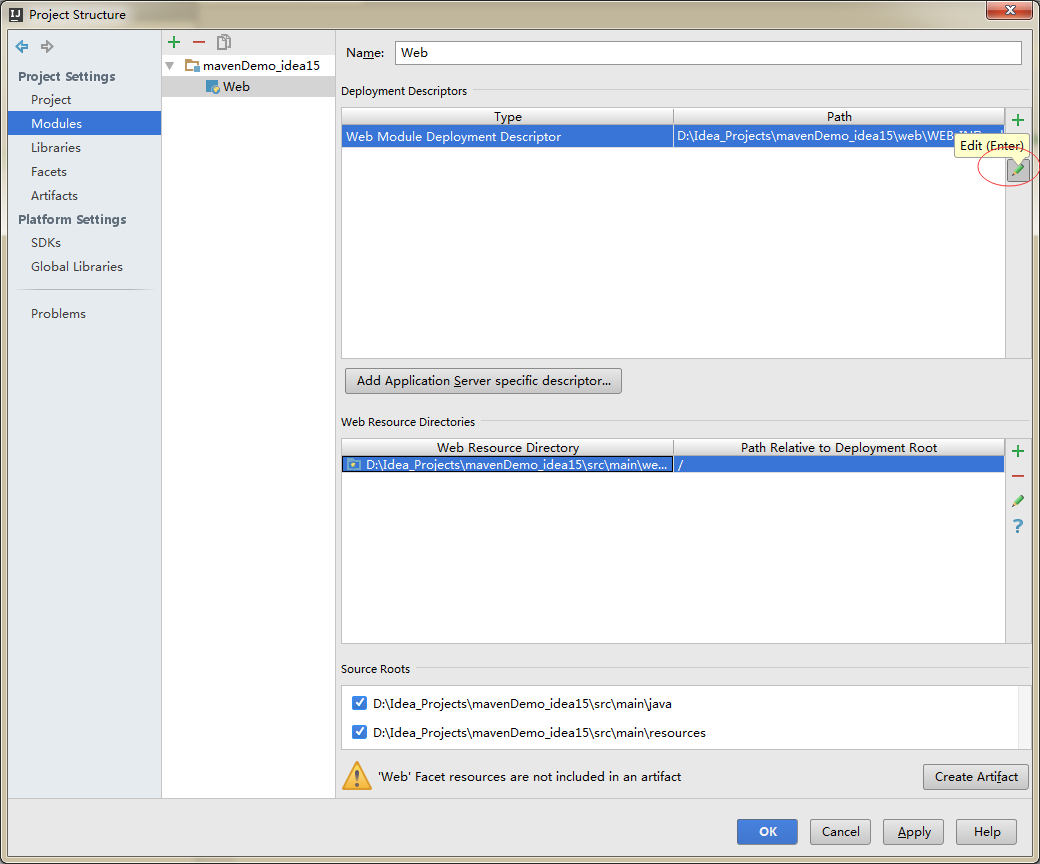Remove the web resource directory with the minus icon
The width and height of the screenshot is (1040, 864).
coord(1018,476)
